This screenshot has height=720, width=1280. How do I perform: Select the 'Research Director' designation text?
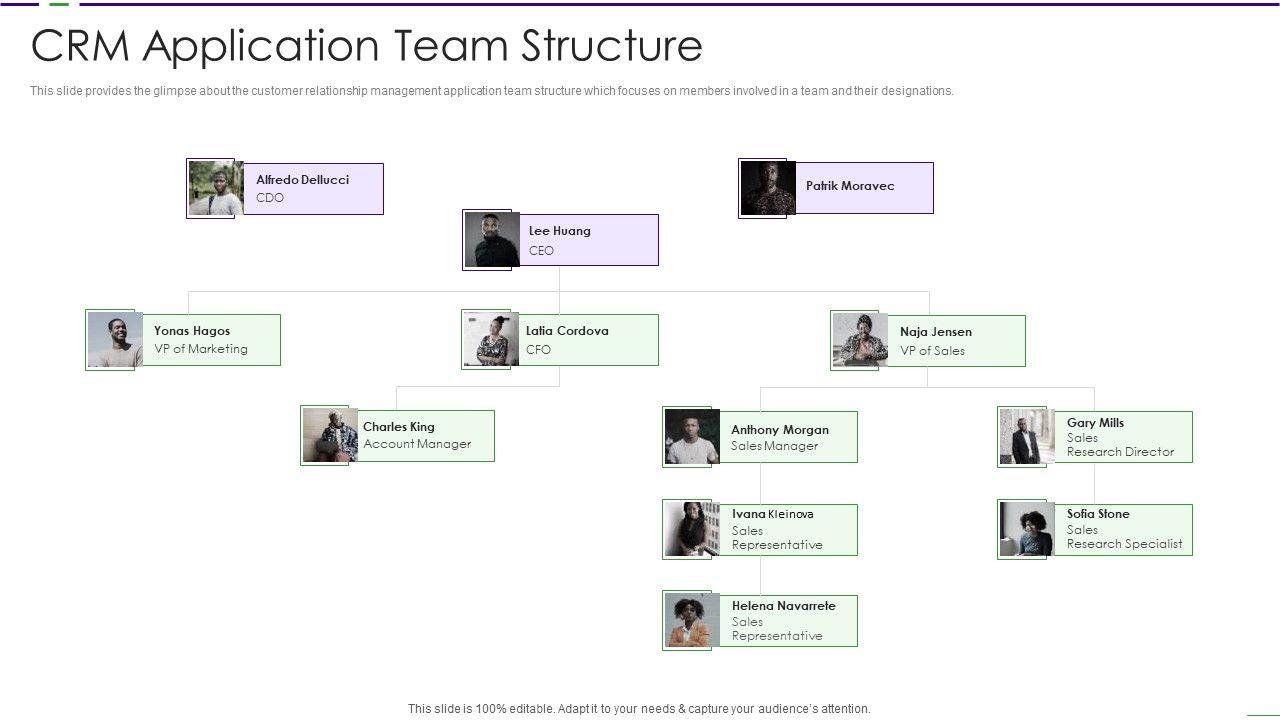(x=1121, y=452)
